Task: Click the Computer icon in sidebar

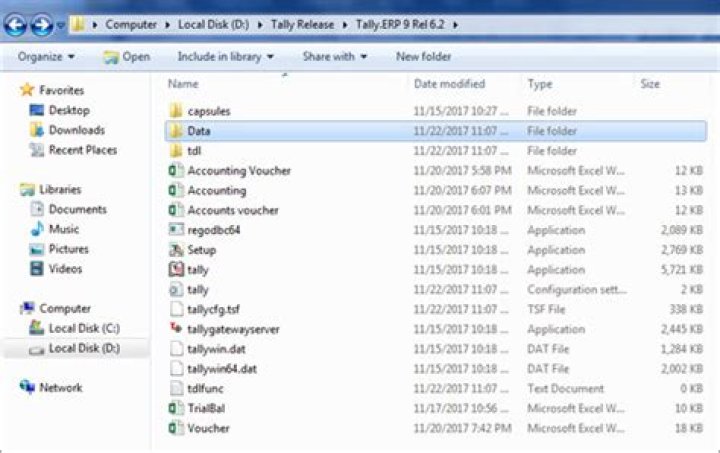Action: pyautogui.click(x=28, y=308)
